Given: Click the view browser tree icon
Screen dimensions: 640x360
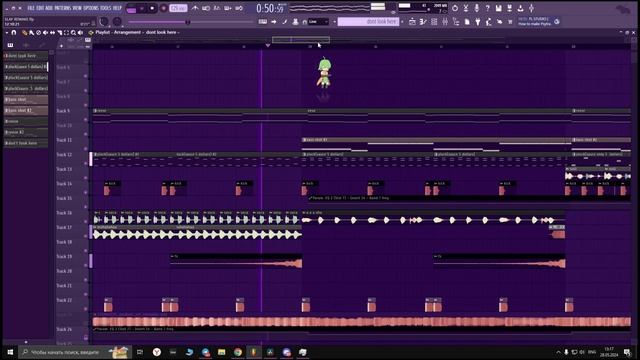Looking at the screenshot, I should click(x=456, y=22).
